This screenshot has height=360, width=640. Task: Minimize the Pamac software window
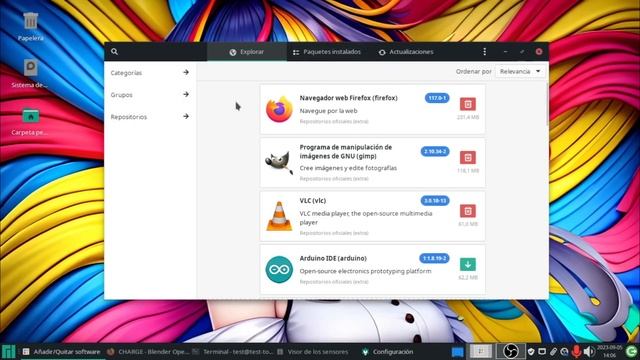coord(505,52)
